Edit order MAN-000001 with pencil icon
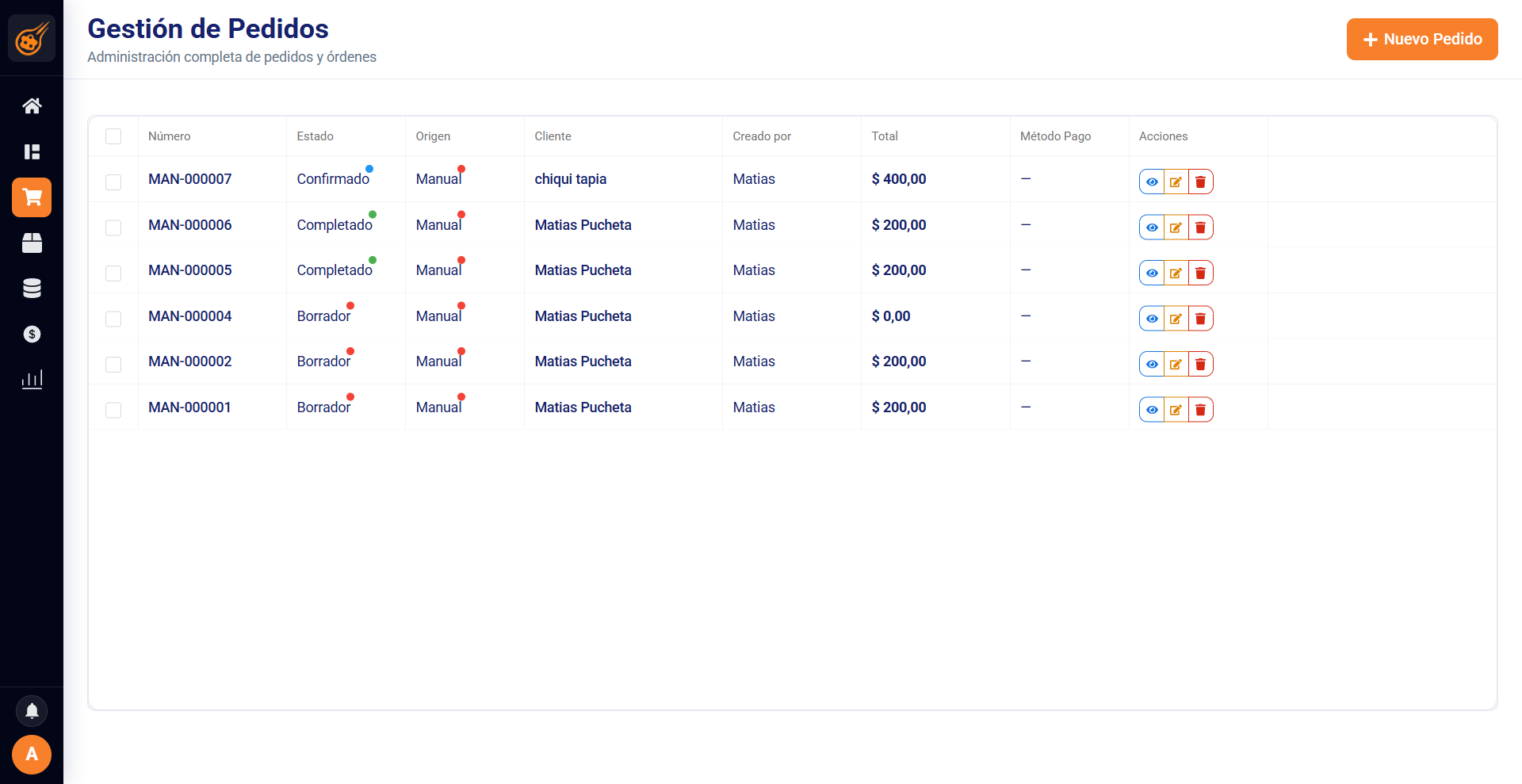Screen dimensions: 1522x784 [x=1176, y=410]
